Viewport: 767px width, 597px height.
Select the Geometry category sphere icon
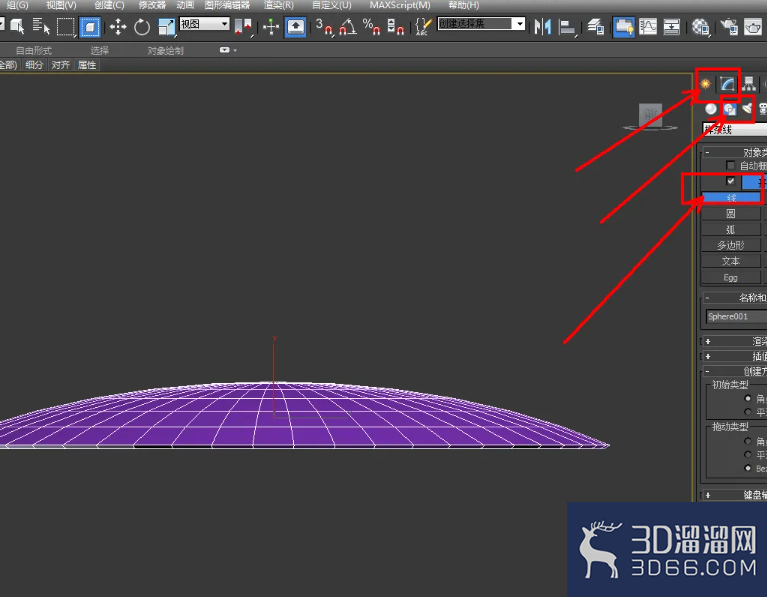click(711, 109)
